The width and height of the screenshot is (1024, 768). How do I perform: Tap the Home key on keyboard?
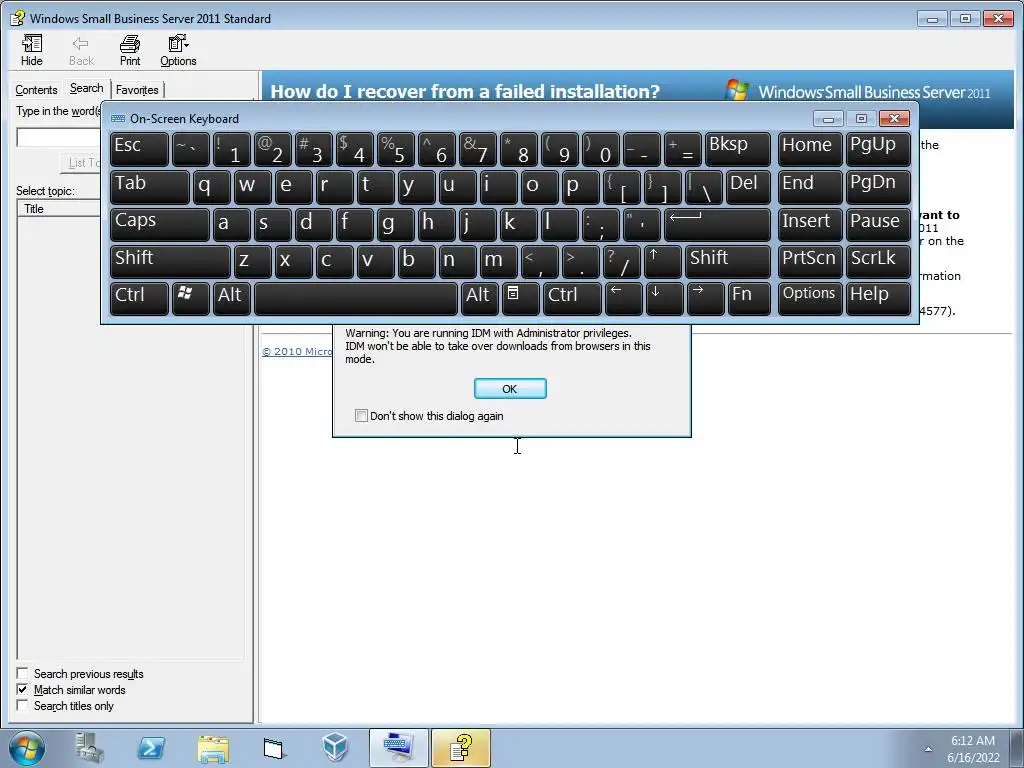tap(810, 149)
